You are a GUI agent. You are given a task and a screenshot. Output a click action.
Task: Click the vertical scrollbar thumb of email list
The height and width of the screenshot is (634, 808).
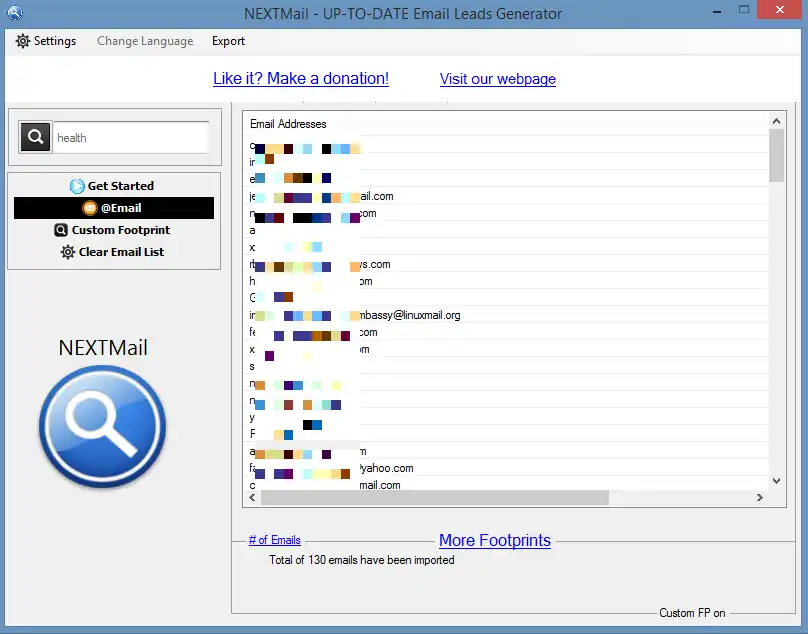[777, 155]
